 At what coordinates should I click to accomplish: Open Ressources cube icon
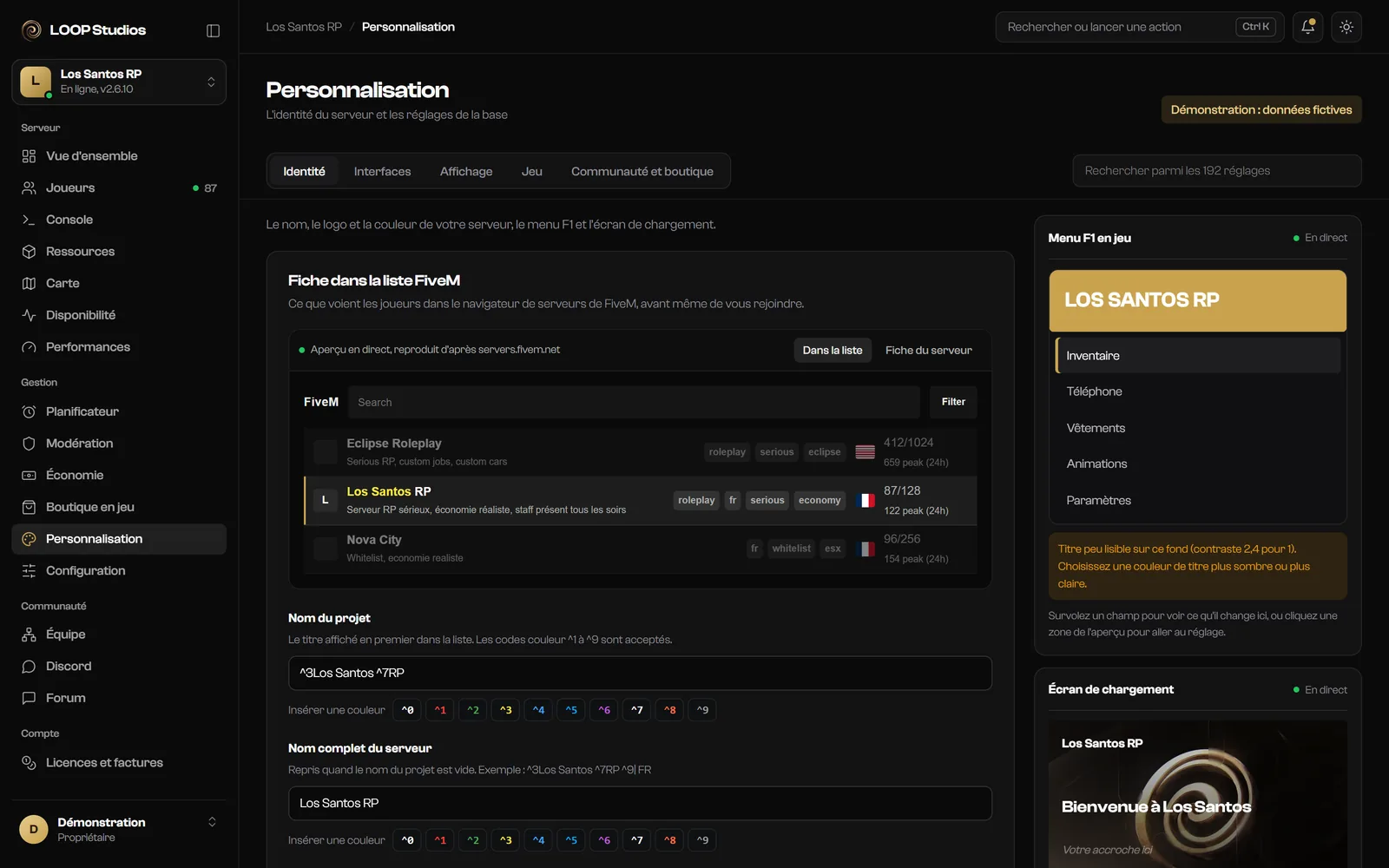[x=29, y=252]
